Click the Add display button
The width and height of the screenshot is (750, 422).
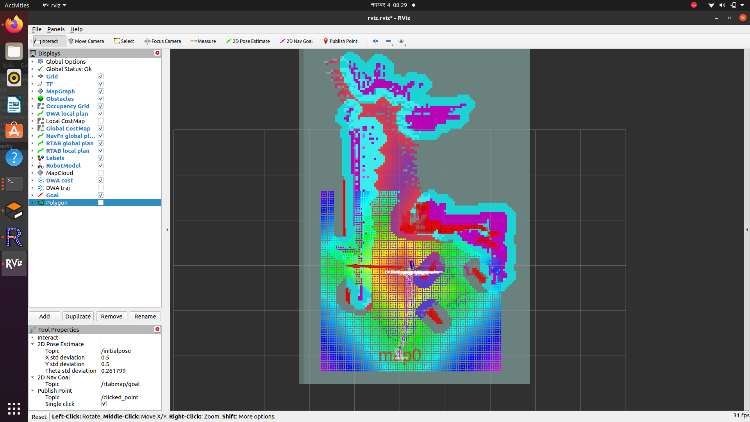pos(44,316)
